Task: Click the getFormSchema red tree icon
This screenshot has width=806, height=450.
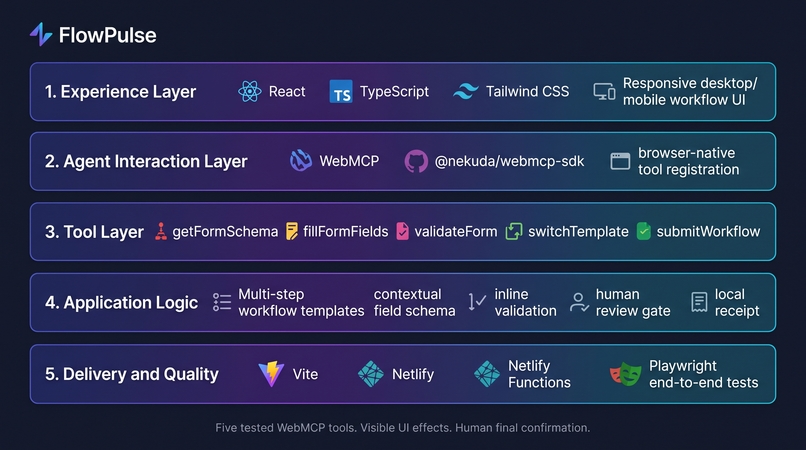Action: 161,231
